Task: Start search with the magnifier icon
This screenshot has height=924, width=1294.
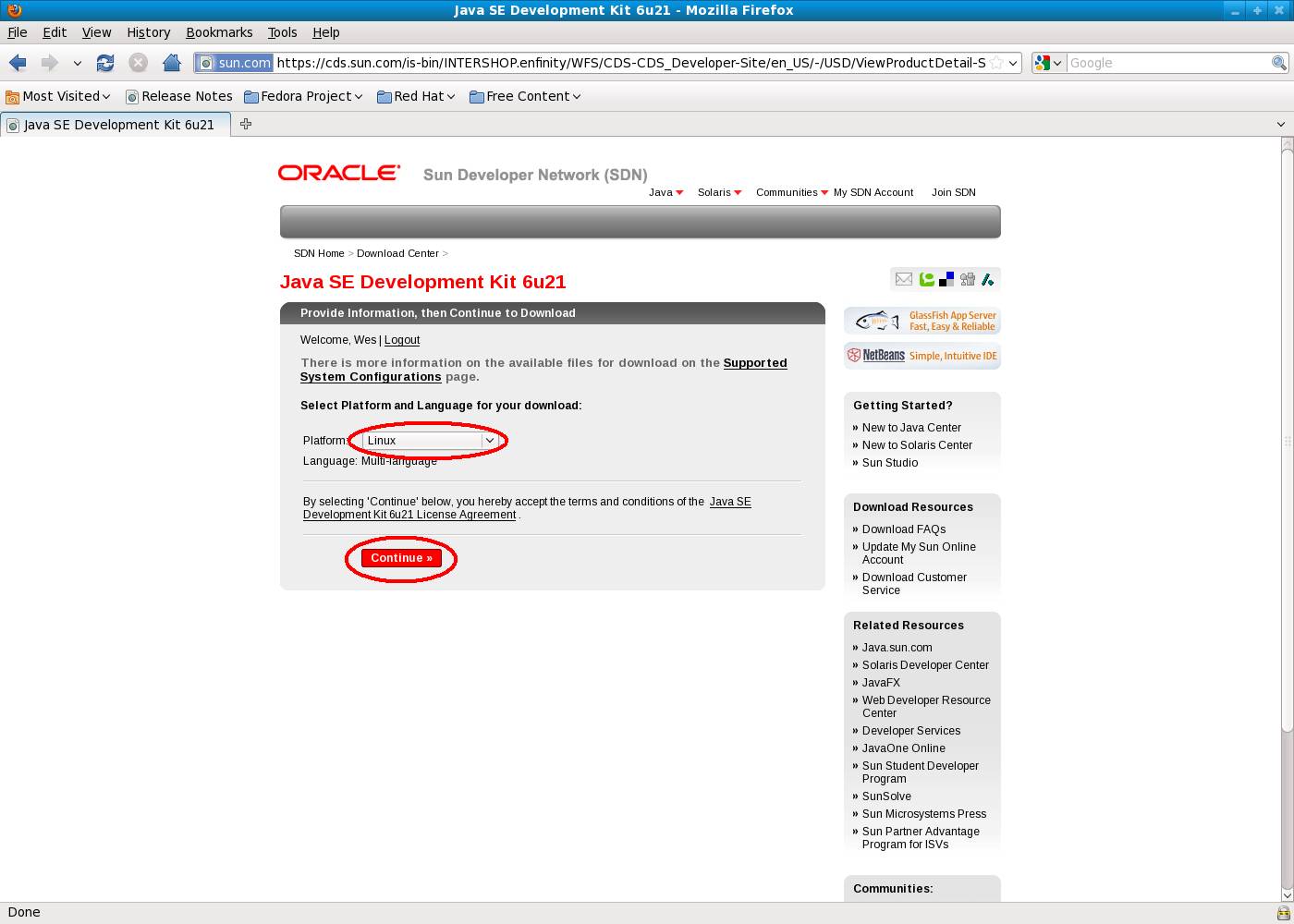Action: click(1279, 63)
